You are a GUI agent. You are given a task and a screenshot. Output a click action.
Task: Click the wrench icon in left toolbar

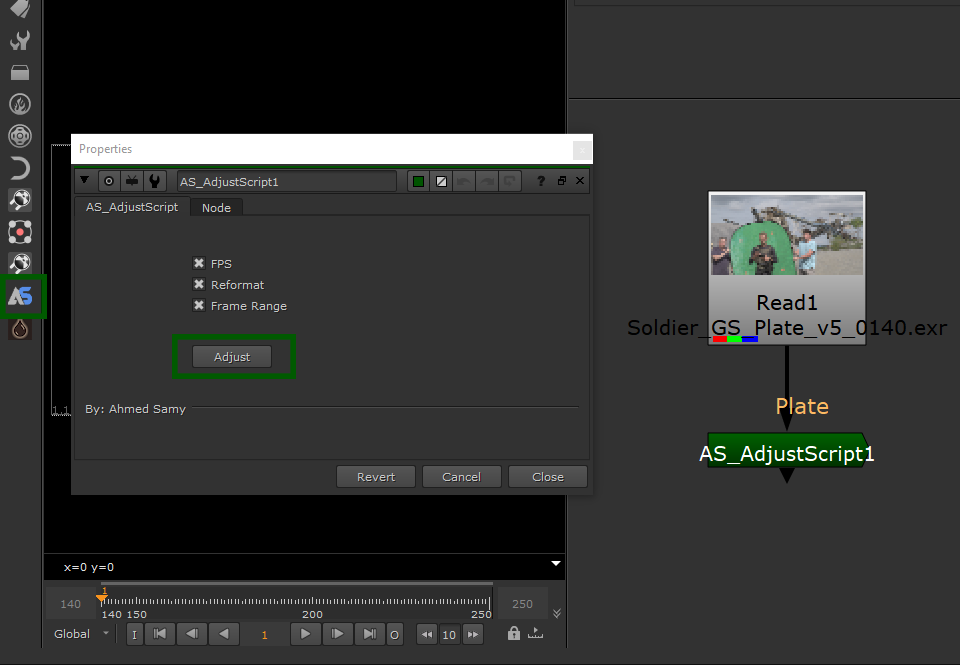pos(20,41)
